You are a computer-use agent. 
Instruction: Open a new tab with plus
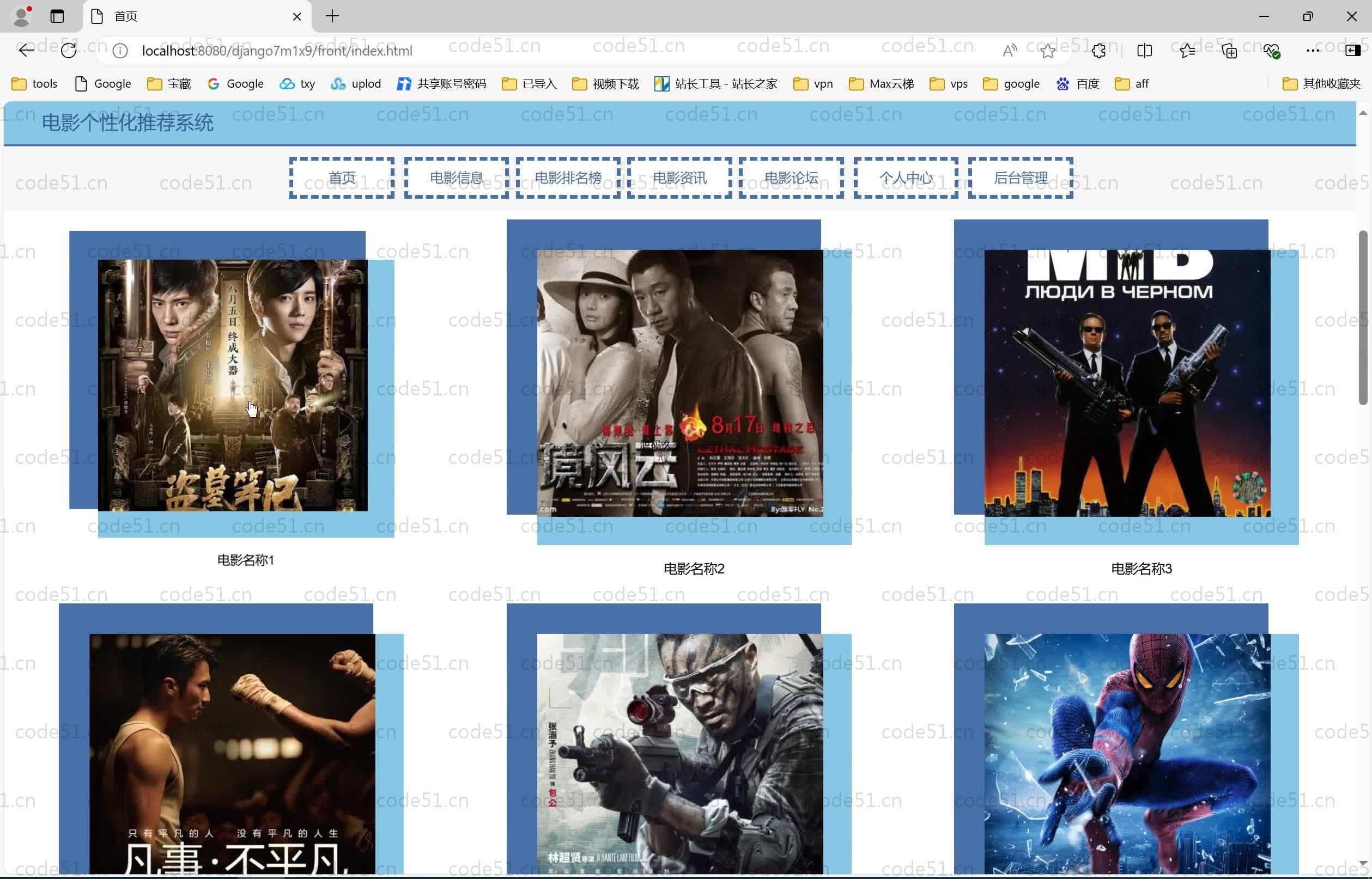coord(332,16)
